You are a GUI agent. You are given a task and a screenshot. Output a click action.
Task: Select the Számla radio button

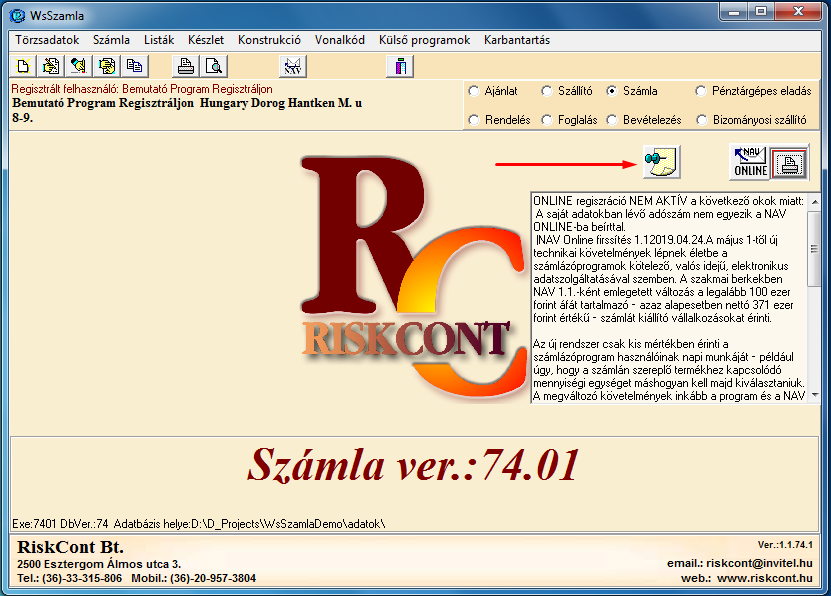pos(614,90)
